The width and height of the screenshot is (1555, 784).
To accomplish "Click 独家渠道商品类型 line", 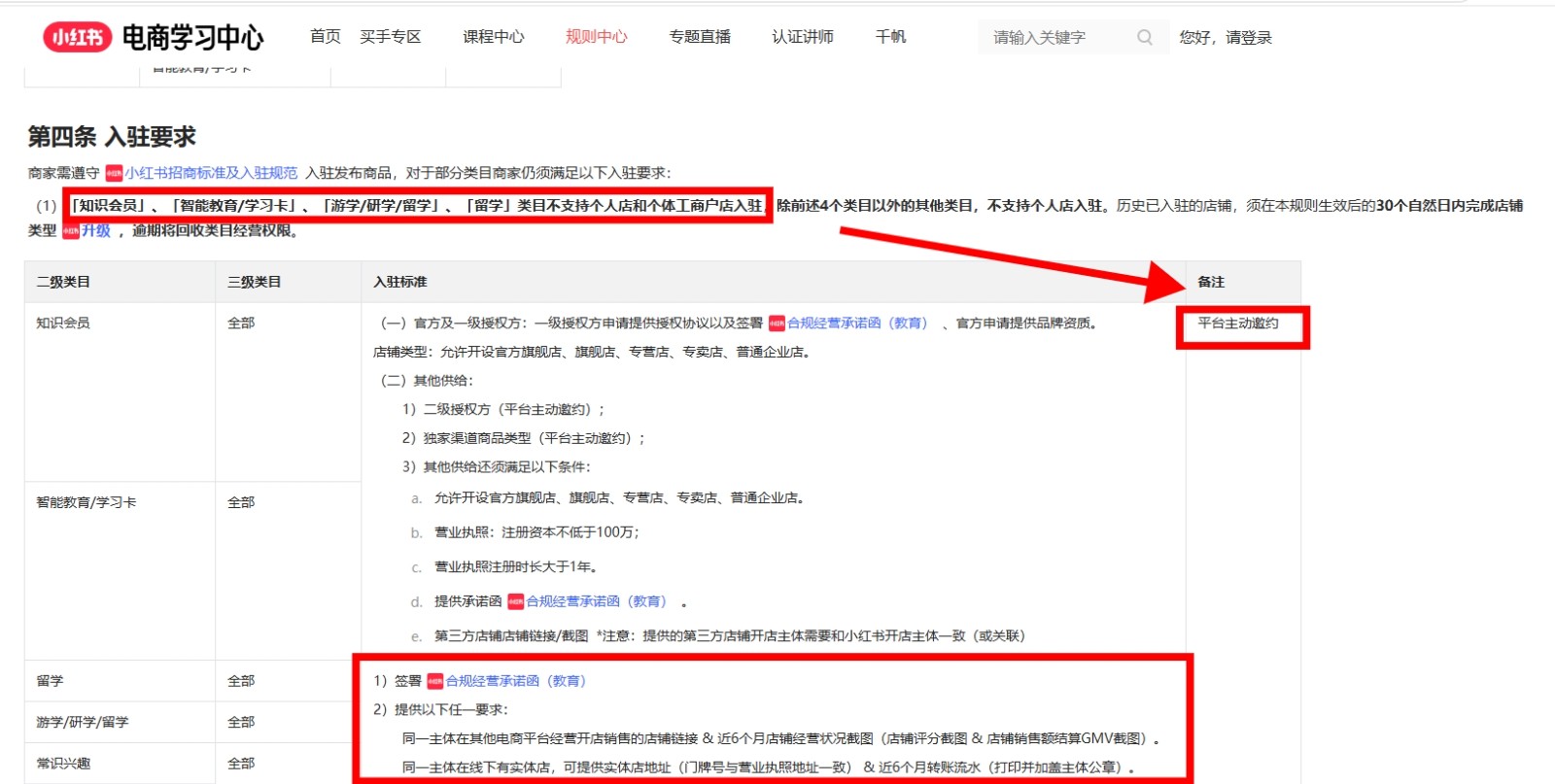I will (524, 438).
